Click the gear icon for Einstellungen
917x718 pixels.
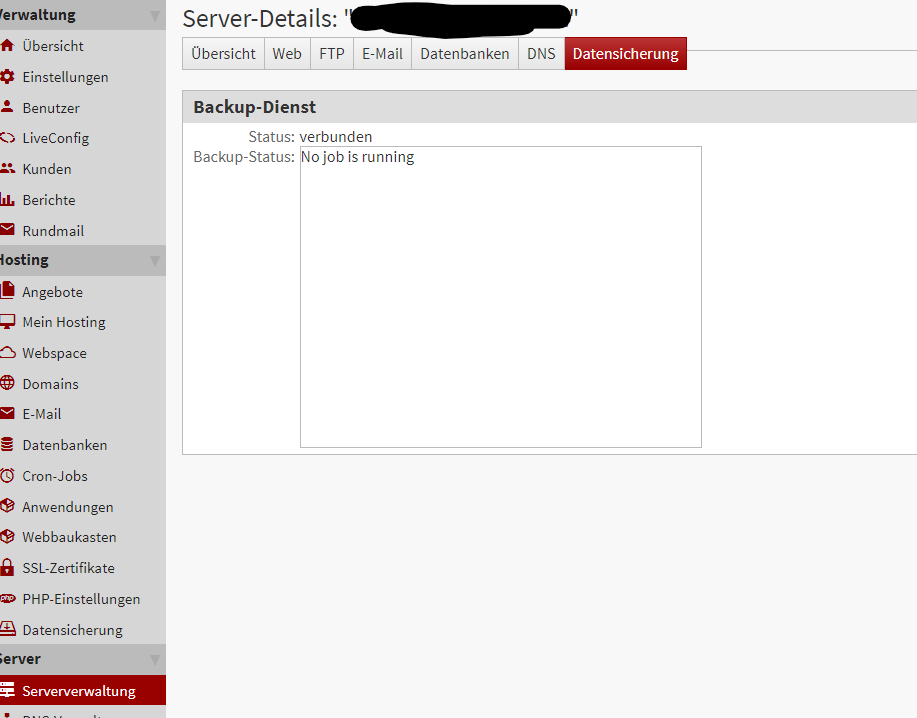click(x=8, y=77)
